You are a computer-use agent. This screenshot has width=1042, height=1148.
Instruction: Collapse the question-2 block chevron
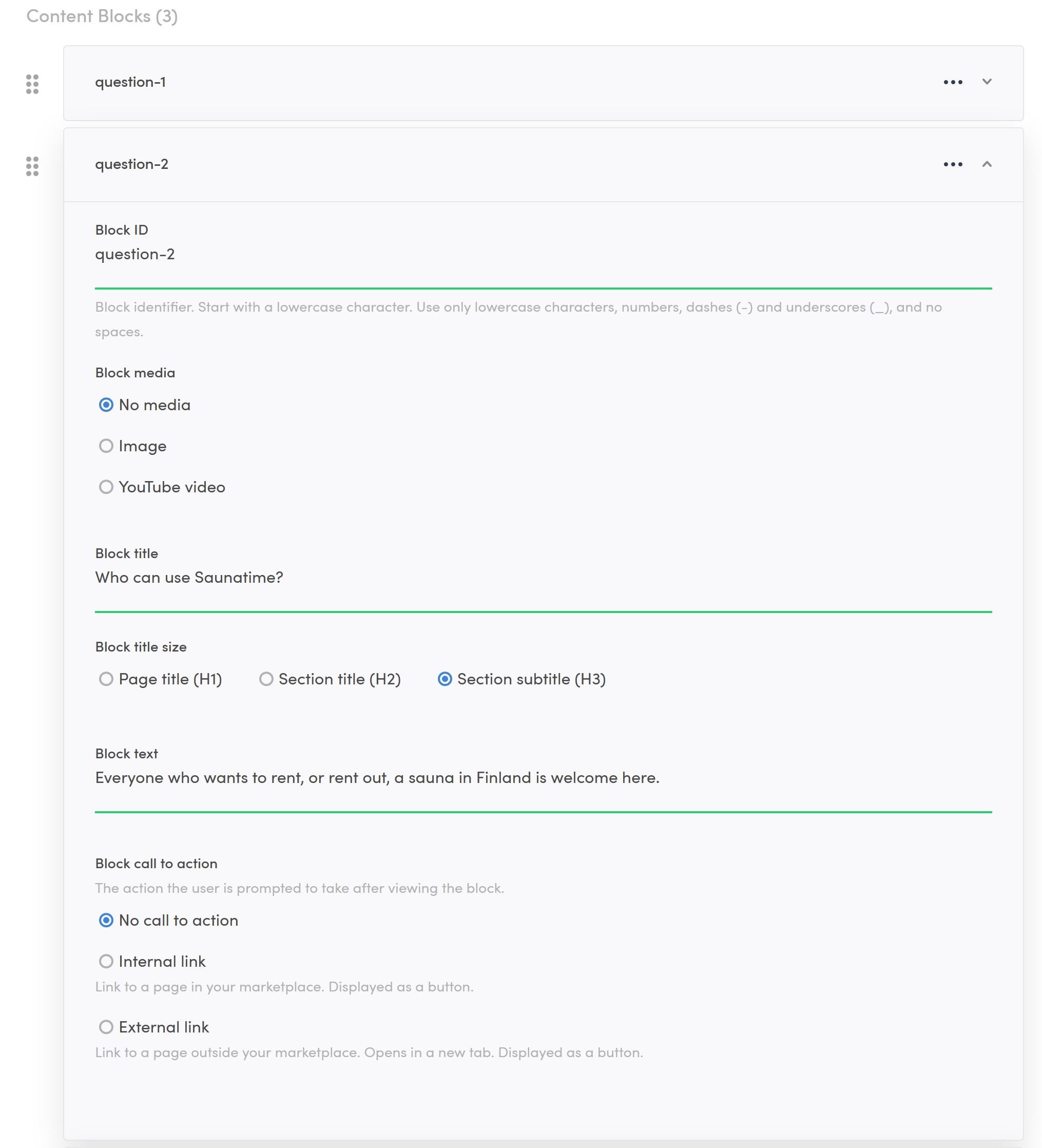tap(987, 165)
